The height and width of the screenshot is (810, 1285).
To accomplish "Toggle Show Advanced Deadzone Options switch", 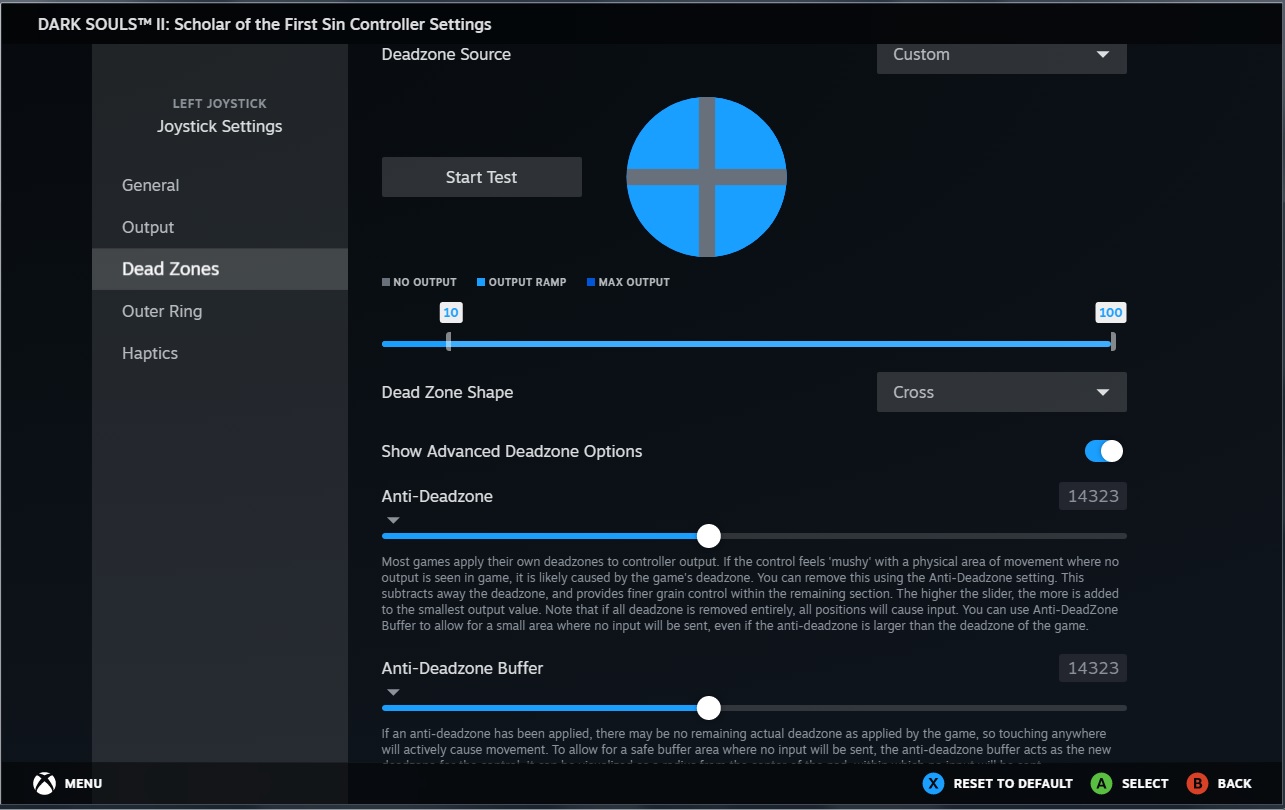I will (1103, 451).
